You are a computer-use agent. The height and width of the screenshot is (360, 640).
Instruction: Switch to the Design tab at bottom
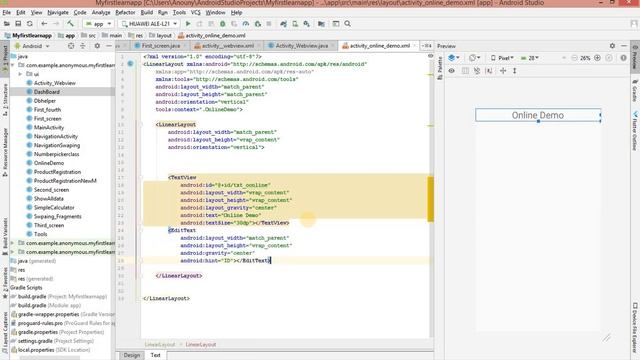coord(131,355)
